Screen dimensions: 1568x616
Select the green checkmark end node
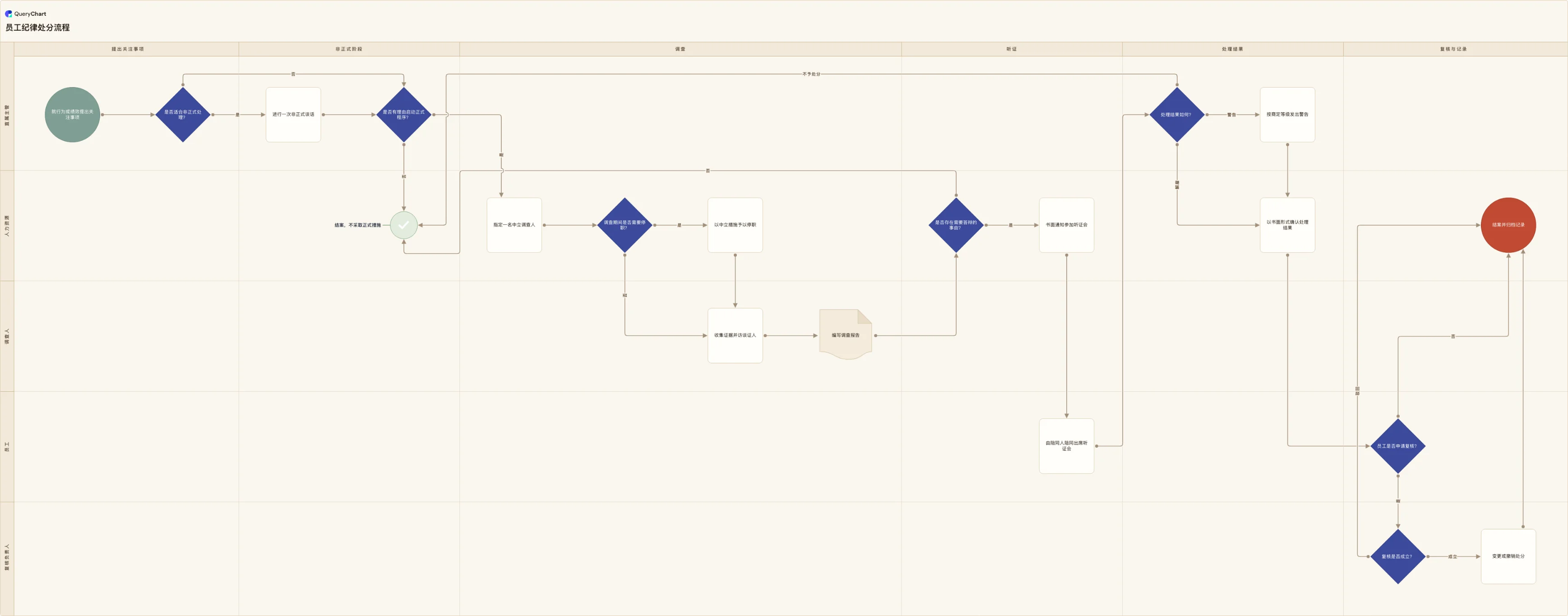pos(403,225)
